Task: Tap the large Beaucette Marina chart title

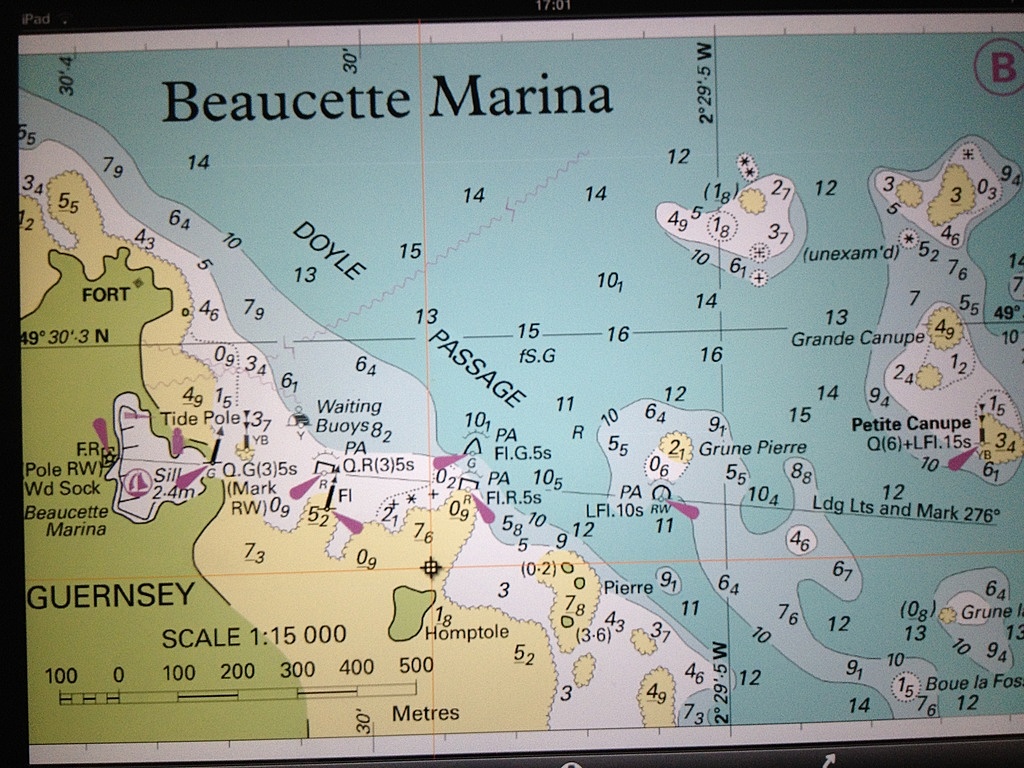Action: pyautogui.click(x=387, y=99)
